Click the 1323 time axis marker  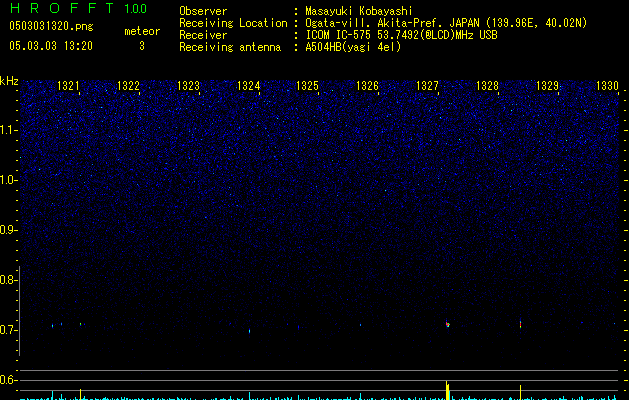188,86
